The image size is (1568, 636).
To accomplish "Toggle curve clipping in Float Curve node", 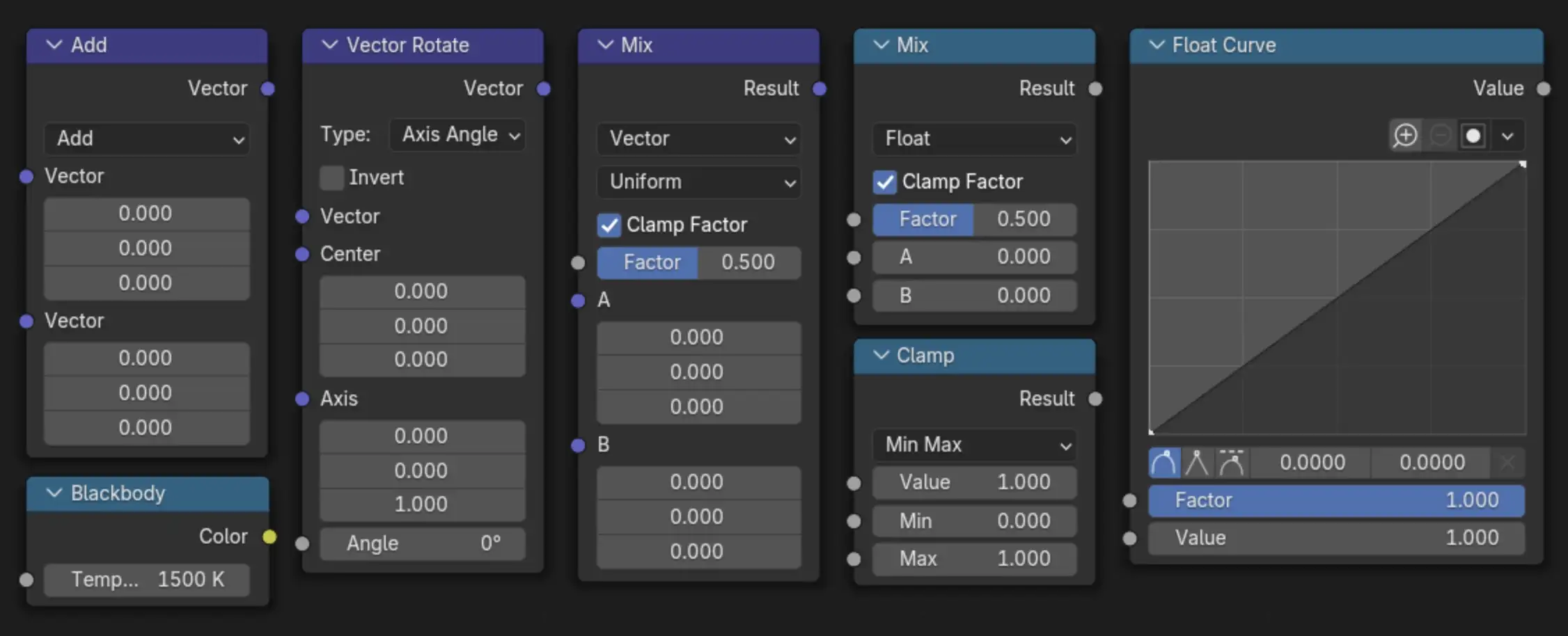I will pos(1473,136).
